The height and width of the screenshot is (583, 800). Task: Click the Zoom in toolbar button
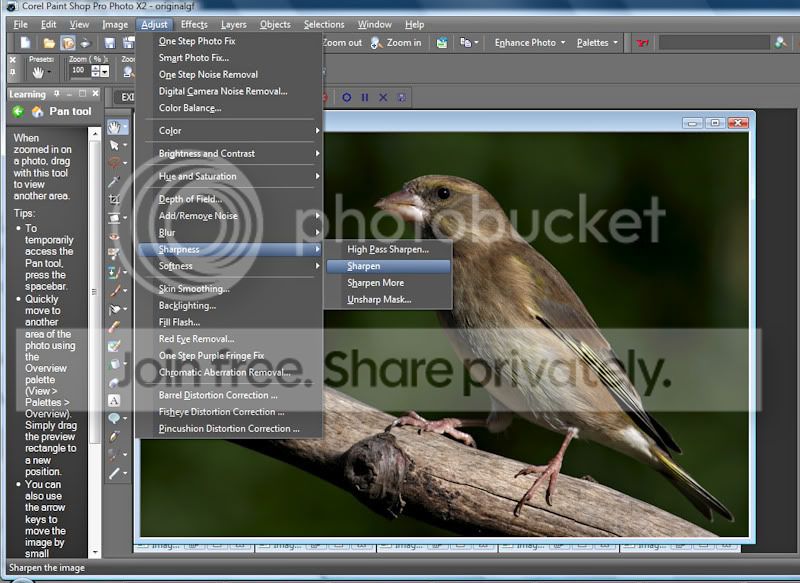(396, 43)
